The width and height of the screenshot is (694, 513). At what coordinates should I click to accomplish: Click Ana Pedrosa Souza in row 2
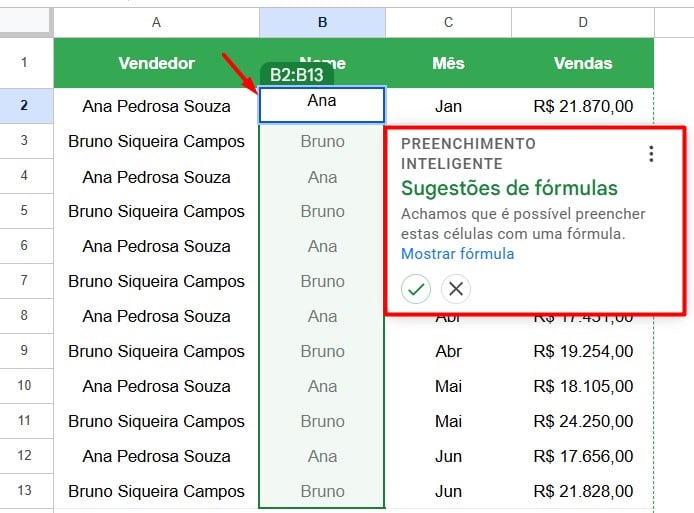[156, 106]
